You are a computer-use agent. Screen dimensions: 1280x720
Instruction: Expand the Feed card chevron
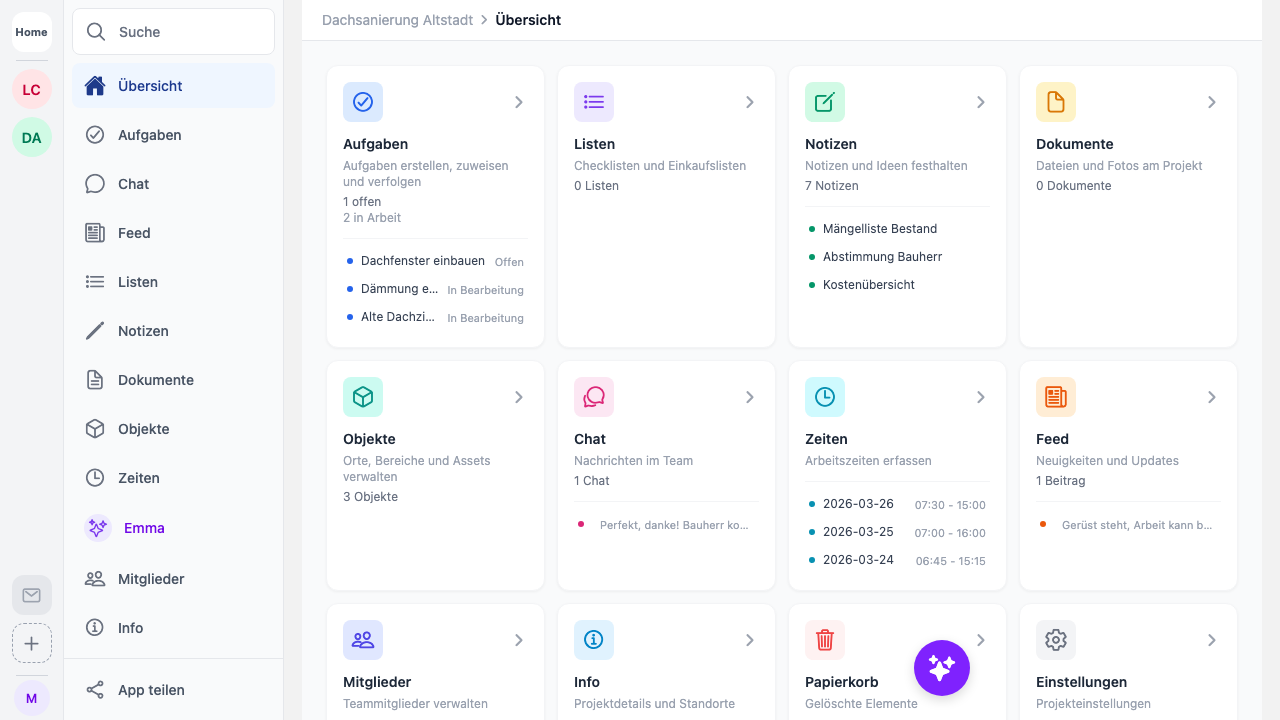coord(1211,397)
